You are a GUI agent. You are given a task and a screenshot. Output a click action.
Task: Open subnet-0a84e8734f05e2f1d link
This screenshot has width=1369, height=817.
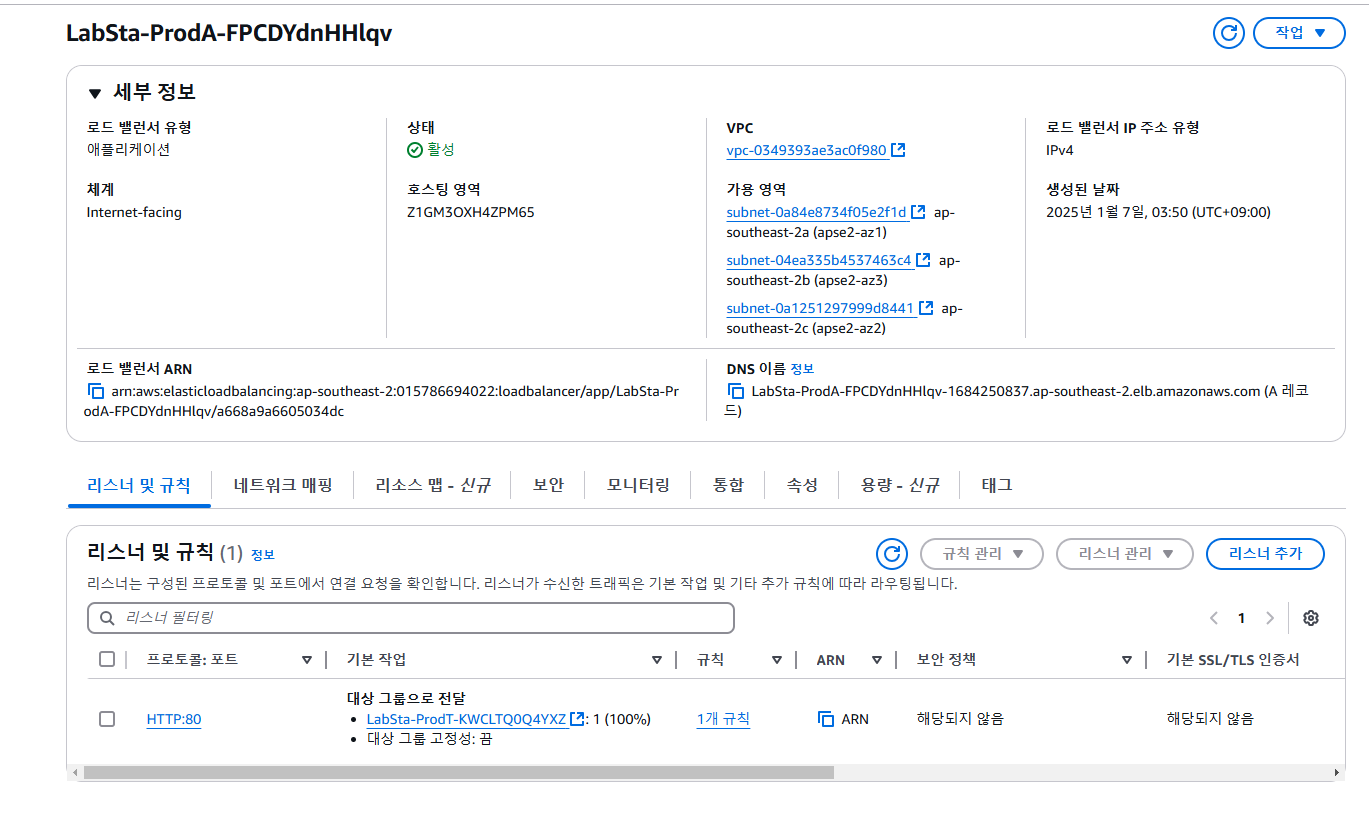tap(816, 212)
